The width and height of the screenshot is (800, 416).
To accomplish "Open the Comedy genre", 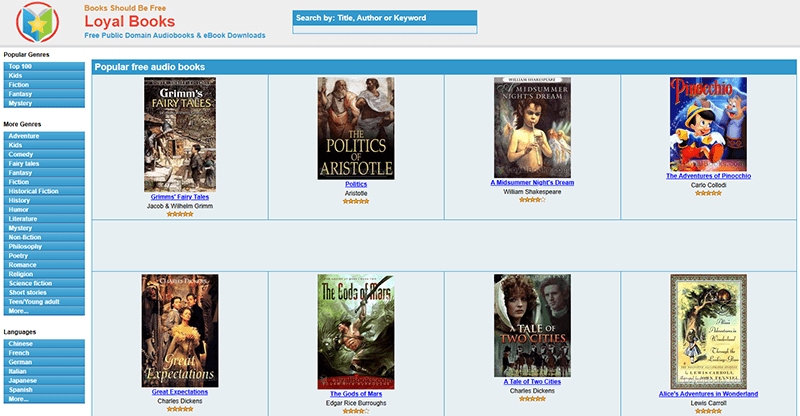I will pos(44,154).
